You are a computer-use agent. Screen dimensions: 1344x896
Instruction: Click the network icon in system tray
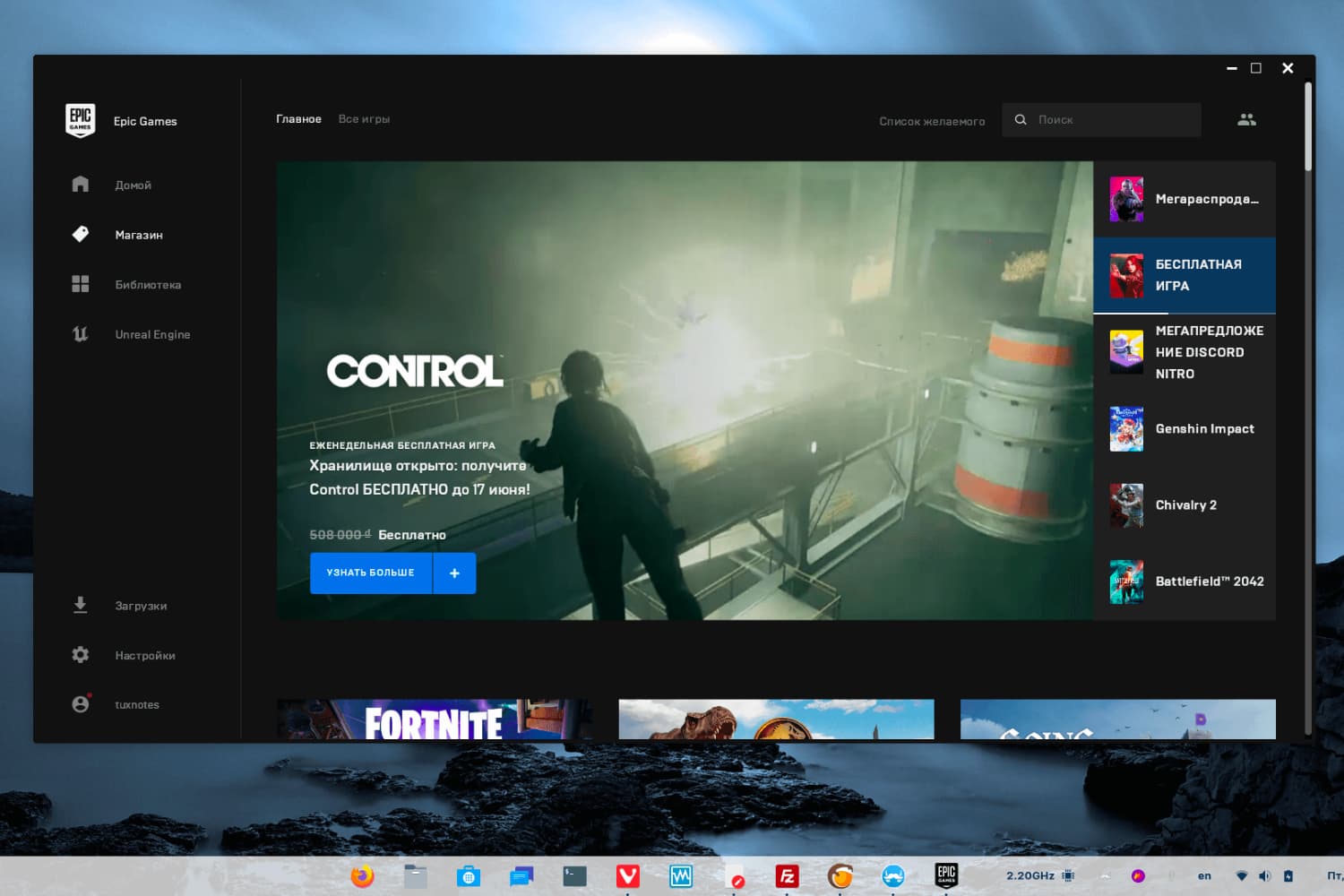click(1241, 875)
